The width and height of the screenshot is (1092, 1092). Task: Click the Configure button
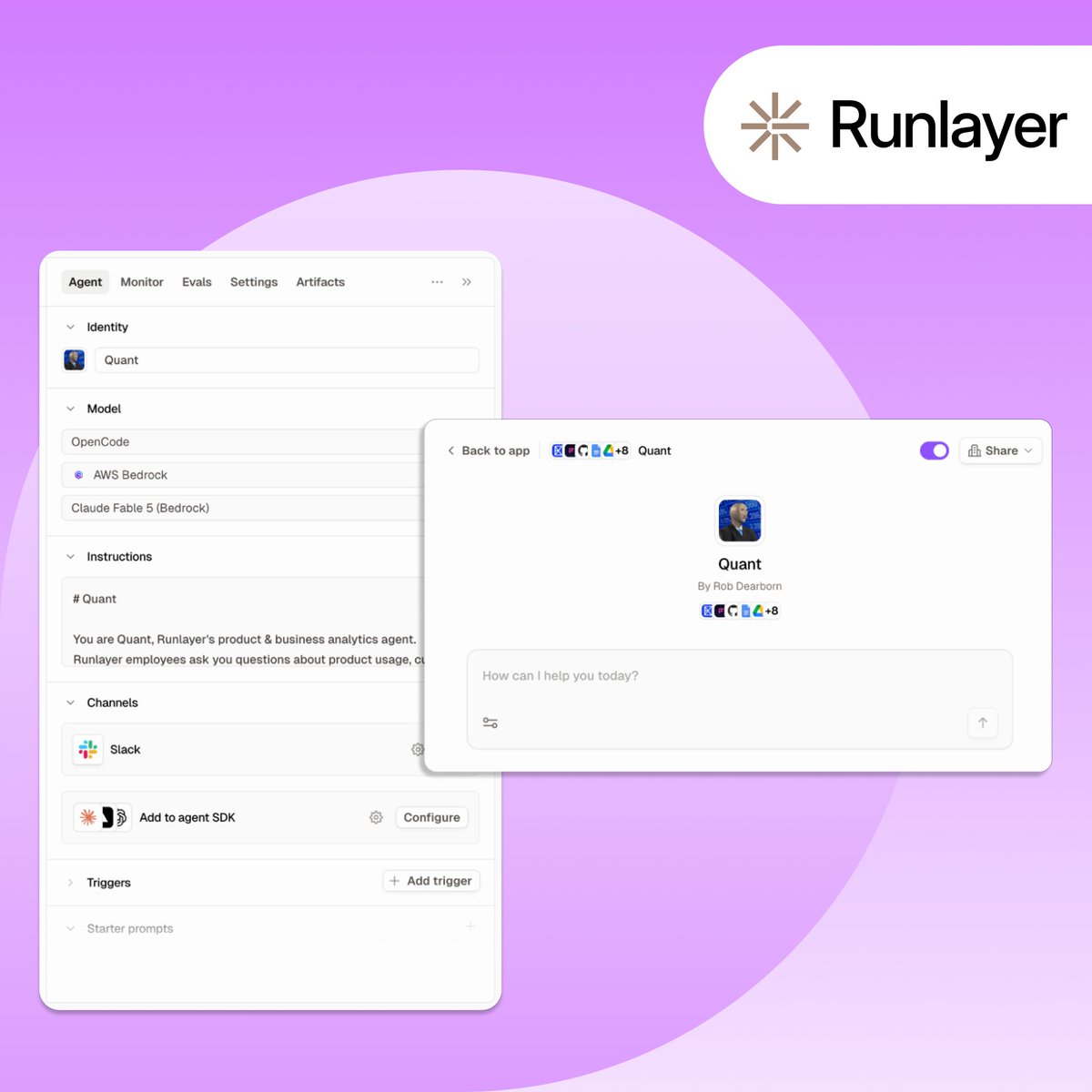(x=432, y=818)
